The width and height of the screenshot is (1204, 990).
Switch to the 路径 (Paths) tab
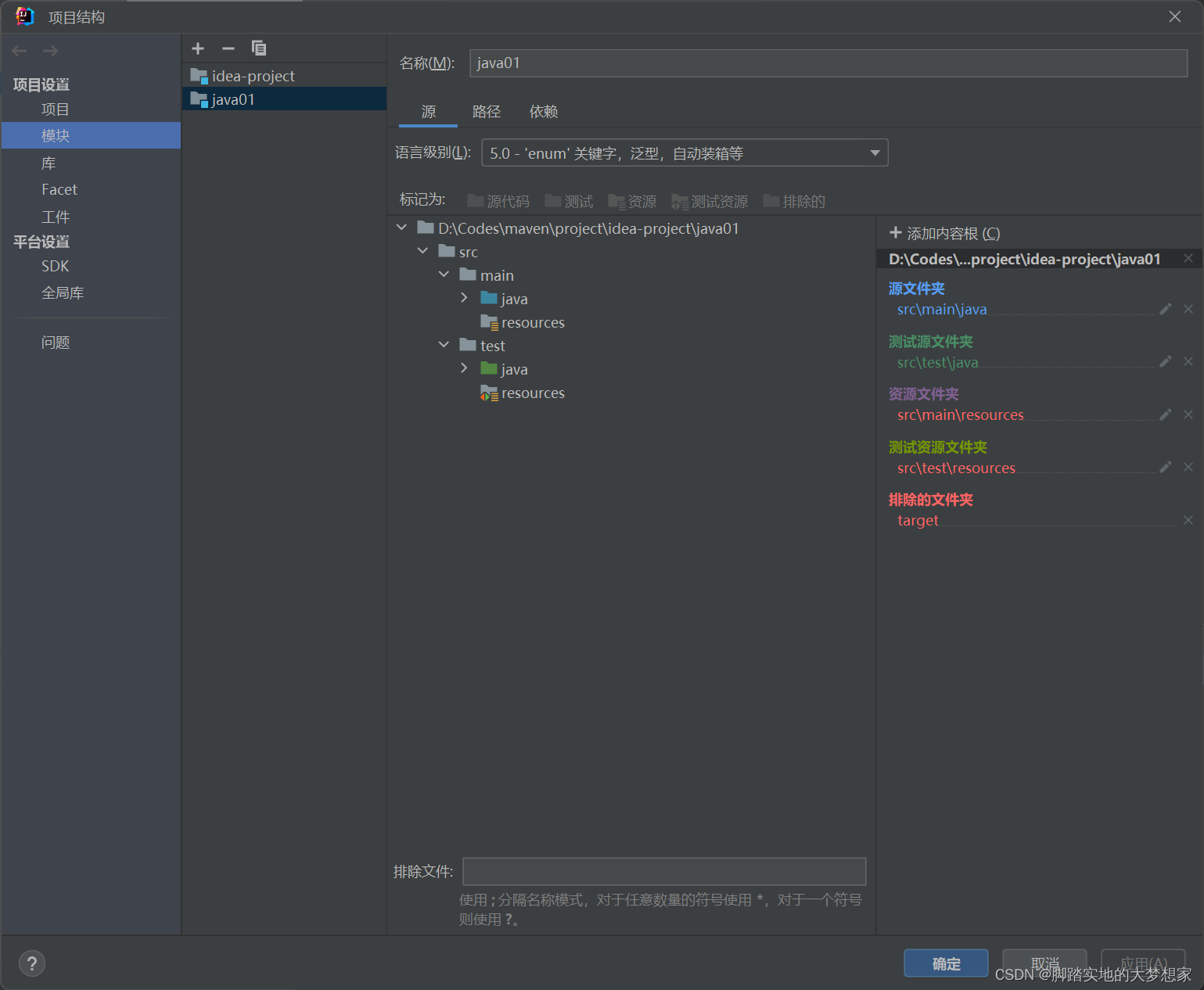[x=486, y=112]
